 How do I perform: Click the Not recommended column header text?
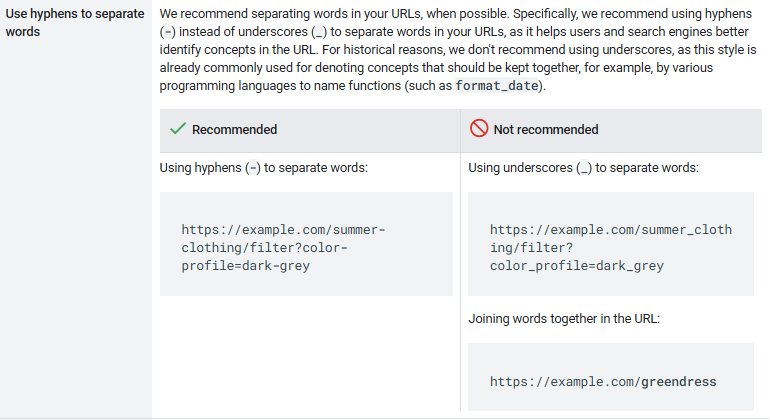click(546, 130)
